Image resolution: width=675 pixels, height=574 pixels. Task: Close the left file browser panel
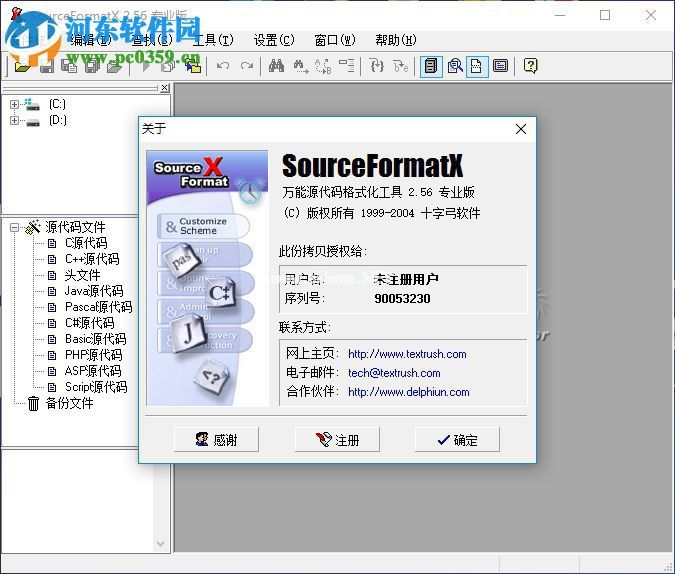(x=165, y=88)
